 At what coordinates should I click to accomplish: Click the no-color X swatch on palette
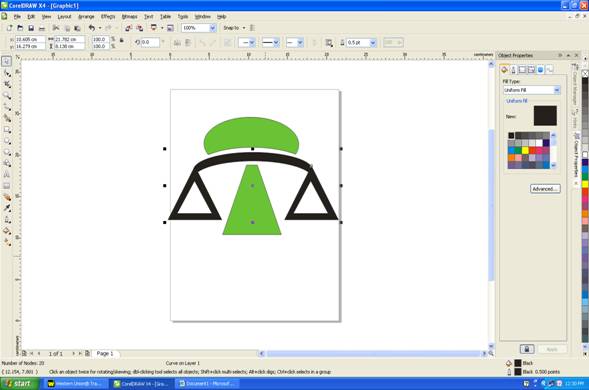[x=585, y=73]
